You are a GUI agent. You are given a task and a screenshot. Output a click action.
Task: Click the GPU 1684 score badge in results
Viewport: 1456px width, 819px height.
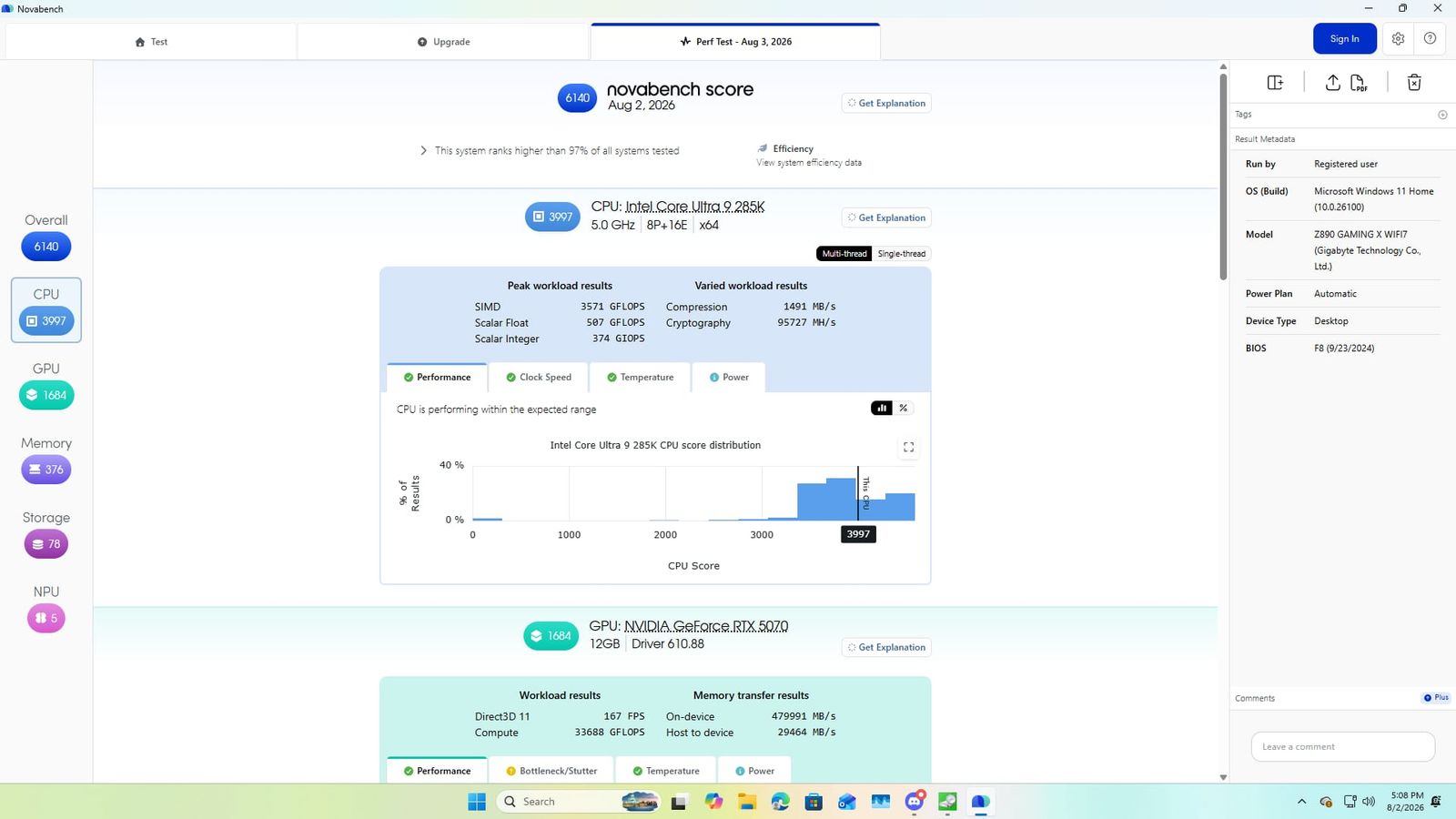551,636
